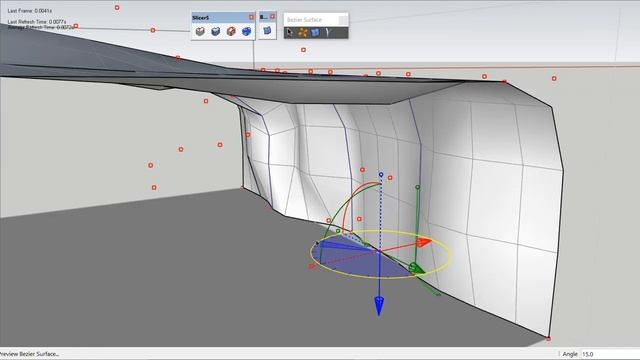This screenshot has height=360, width=640.
Task: Click the blue surface icon in Bezier Surface toolbar
Action: (x=315, y=32)
